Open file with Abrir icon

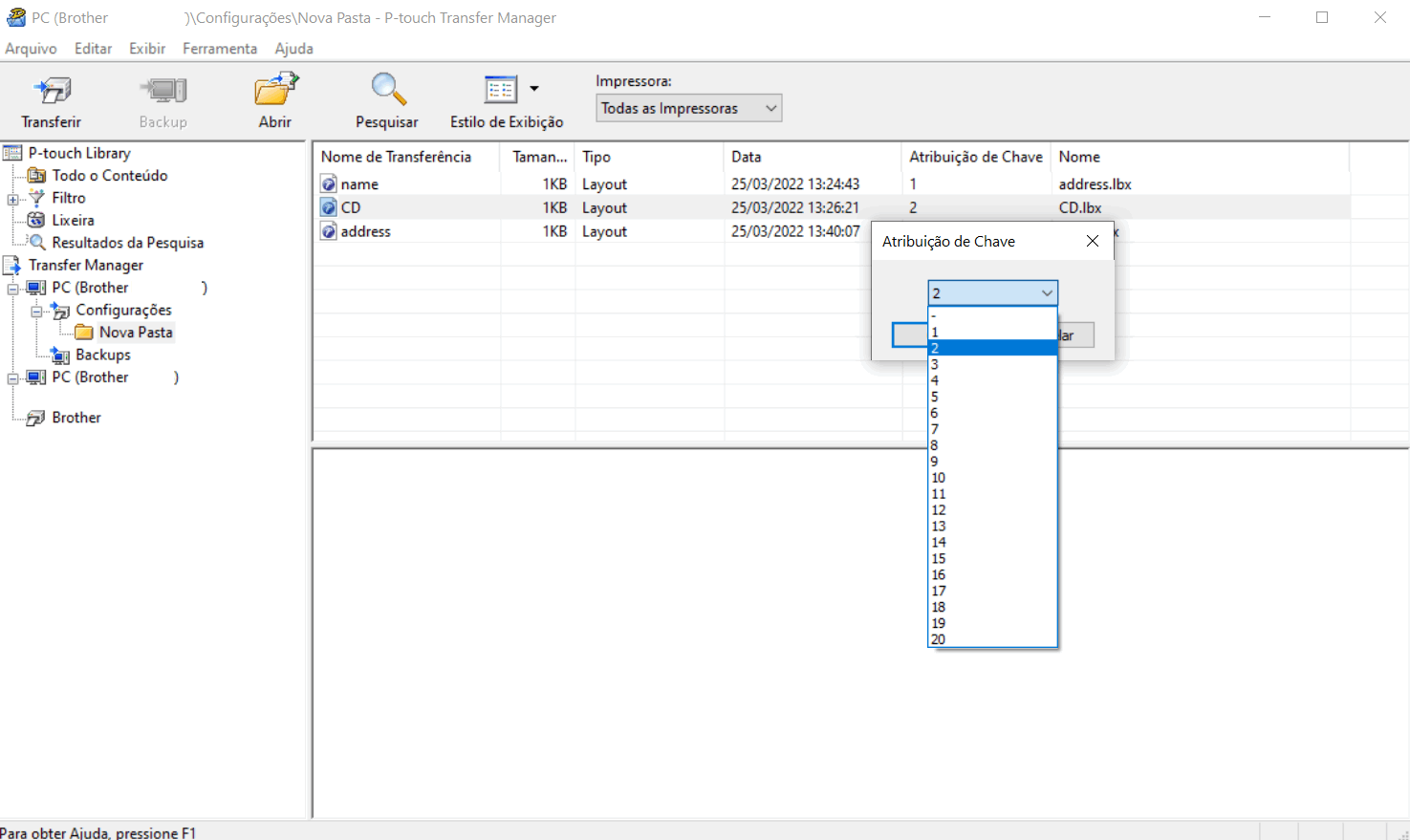coord(276,90)
